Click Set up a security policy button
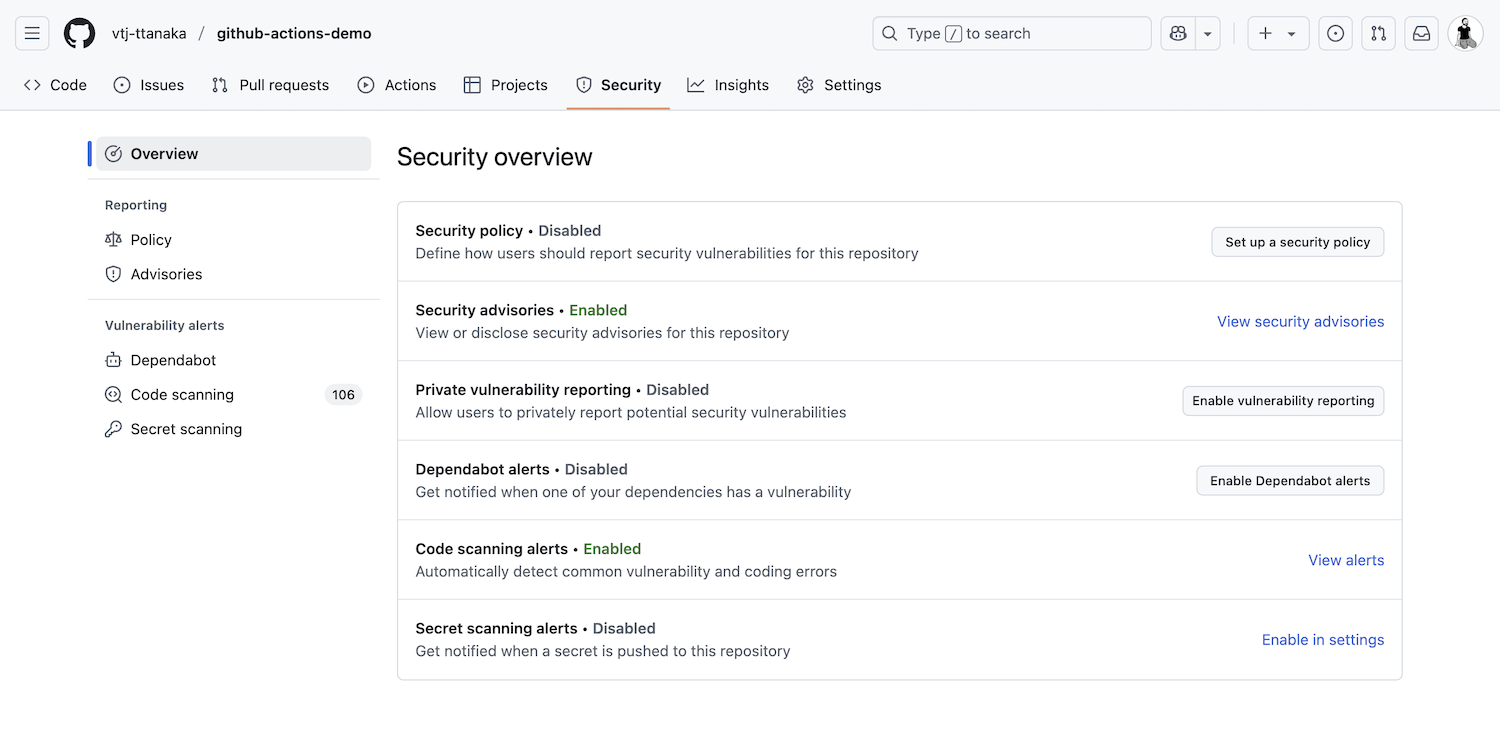Screen dimensions: 1500x731 tap(1297, 242)
